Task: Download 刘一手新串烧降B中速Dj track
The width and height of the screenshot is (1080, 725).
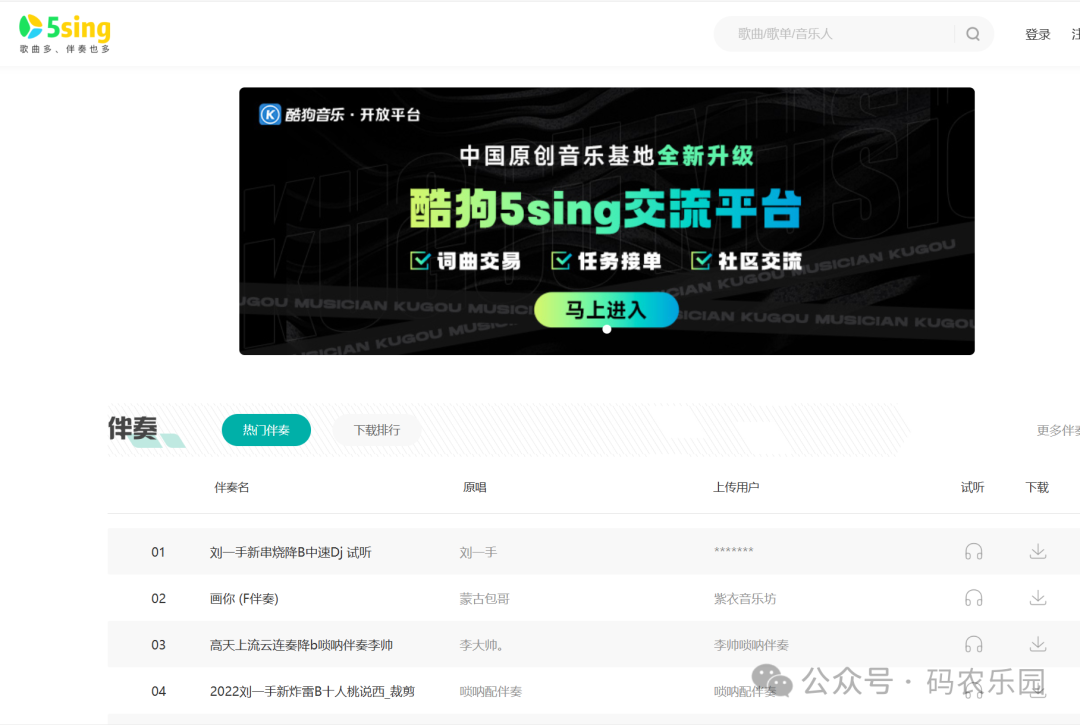Action: tap(1037, 551)
